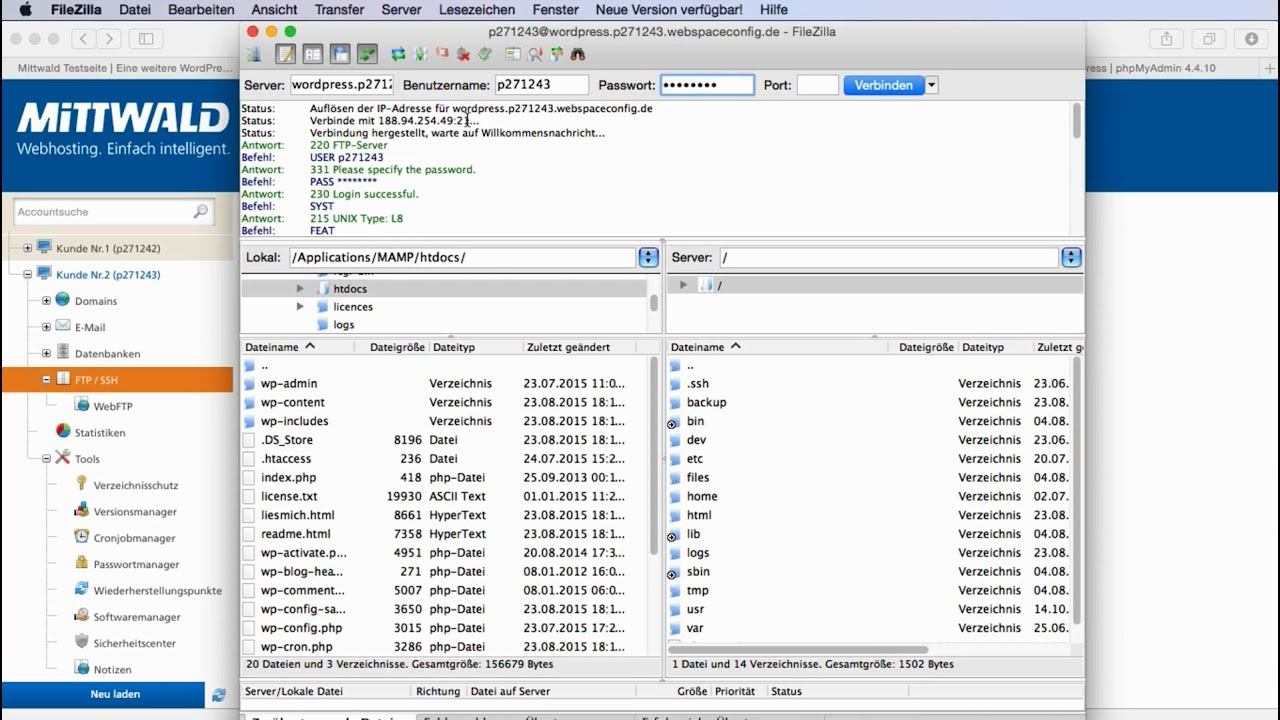Image resolution: width=1280 pixels, height=720 pixels.
Task: Click the Passwortmanager lock icon
Action: (x=82, y=563)
